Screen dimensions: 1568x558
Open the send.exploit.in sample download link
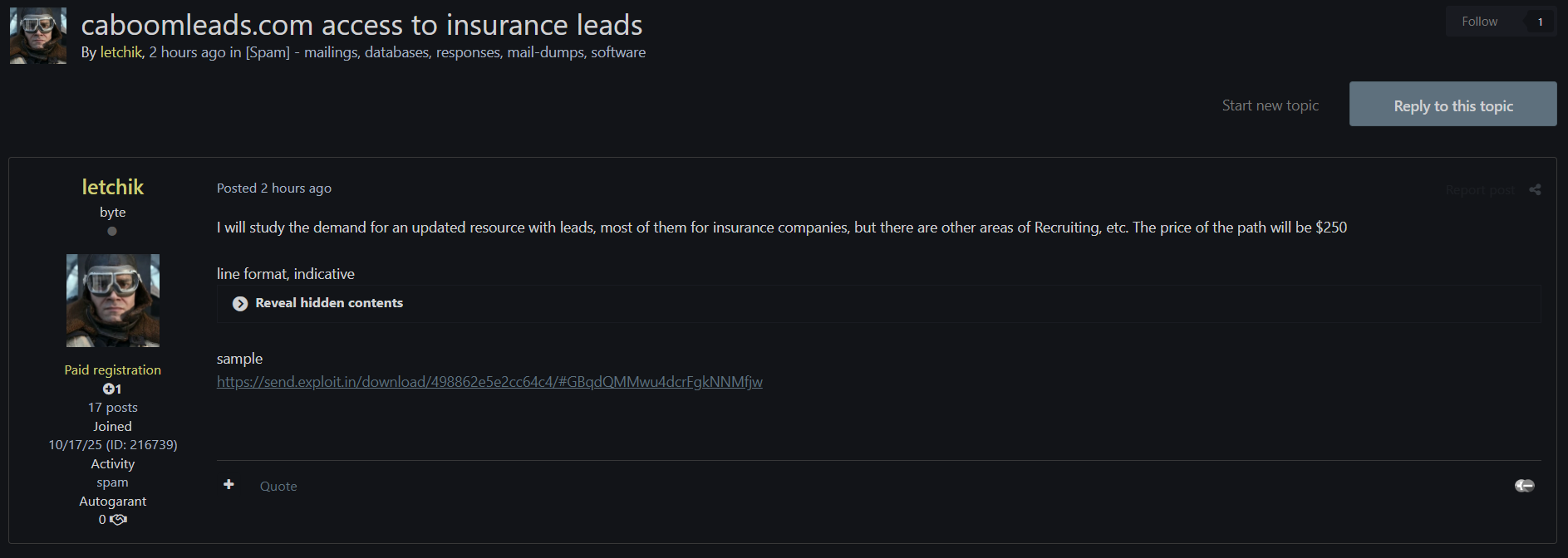[x=489, y=382]
